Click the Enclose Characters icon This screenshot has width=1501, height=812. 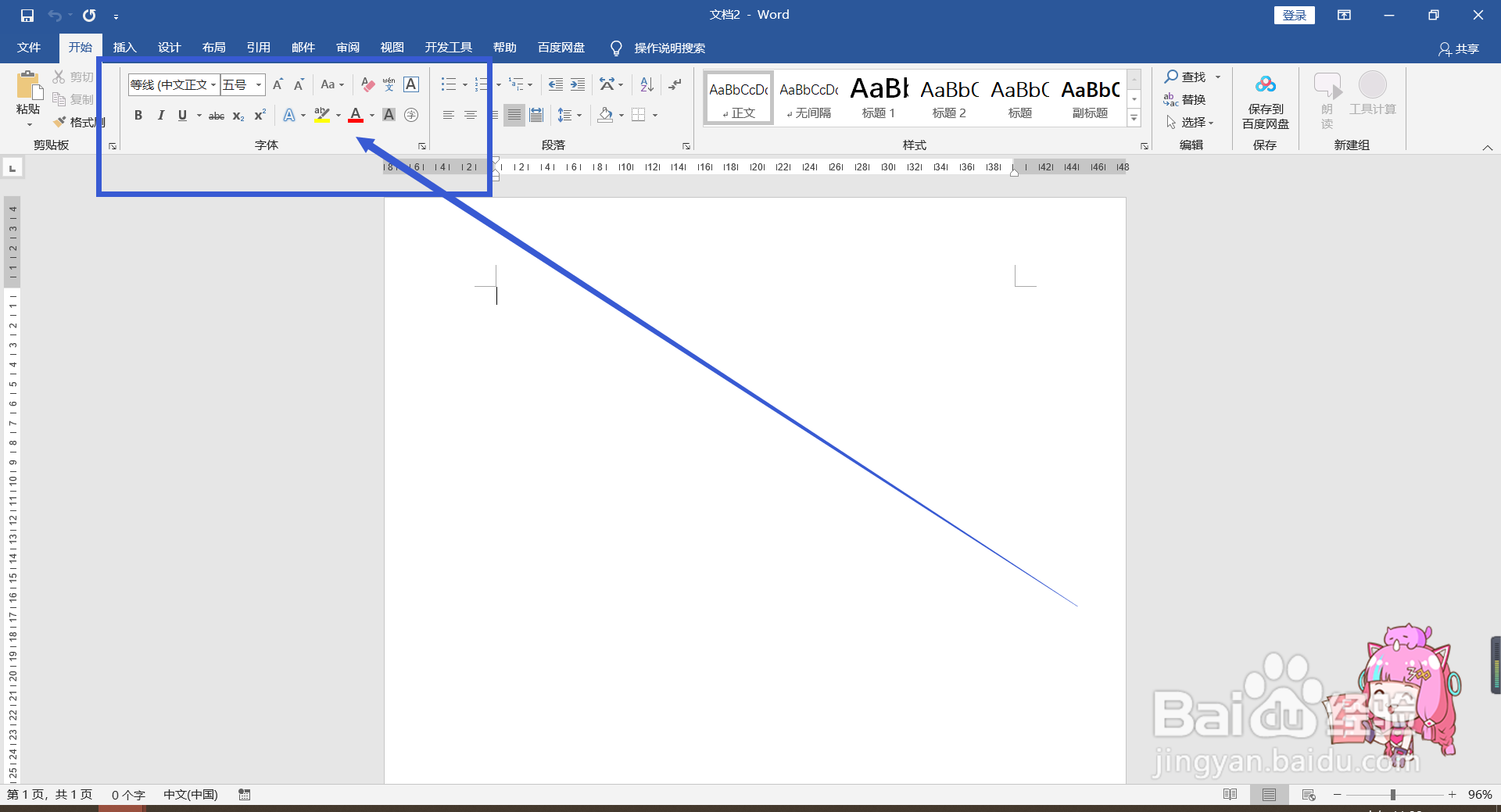411,115
